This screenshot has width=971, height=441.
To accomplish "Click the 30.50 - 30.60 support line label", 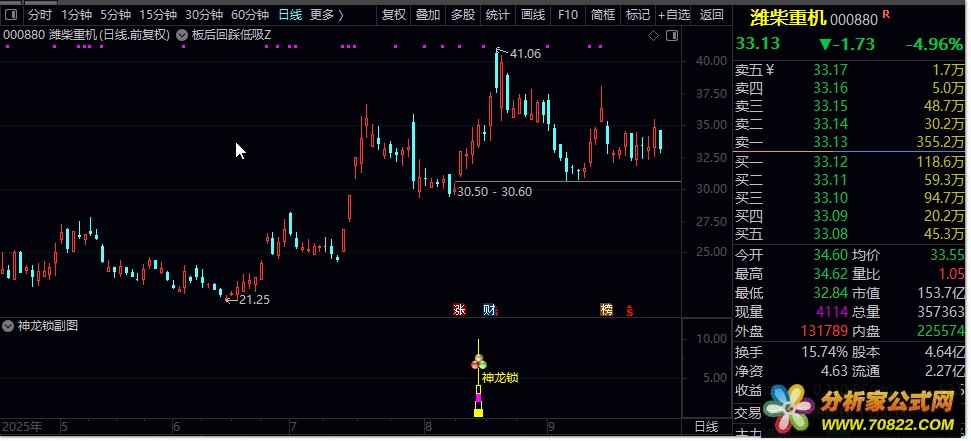I will tap(494, 192).
